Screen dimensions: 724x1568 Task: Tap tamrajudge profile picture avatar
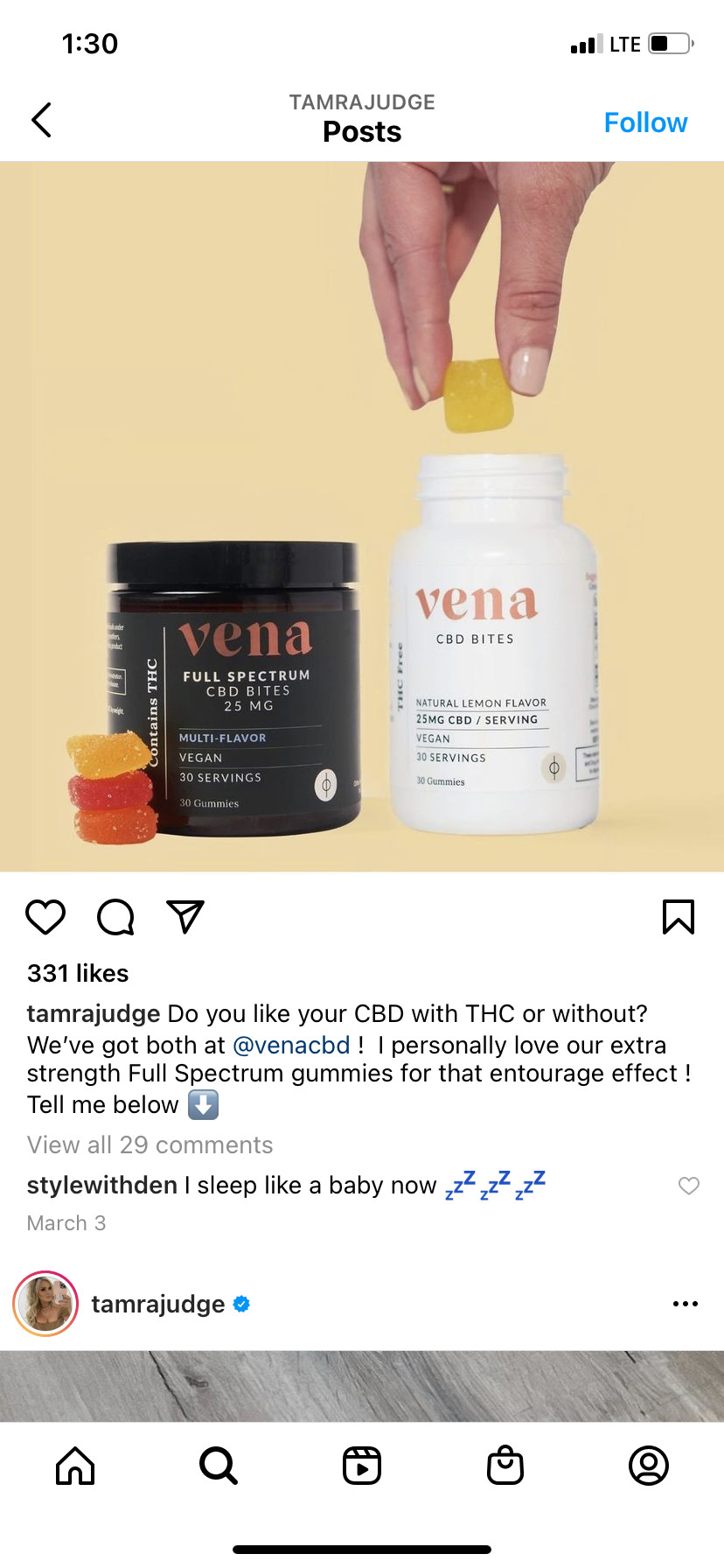click(45, 1304)
